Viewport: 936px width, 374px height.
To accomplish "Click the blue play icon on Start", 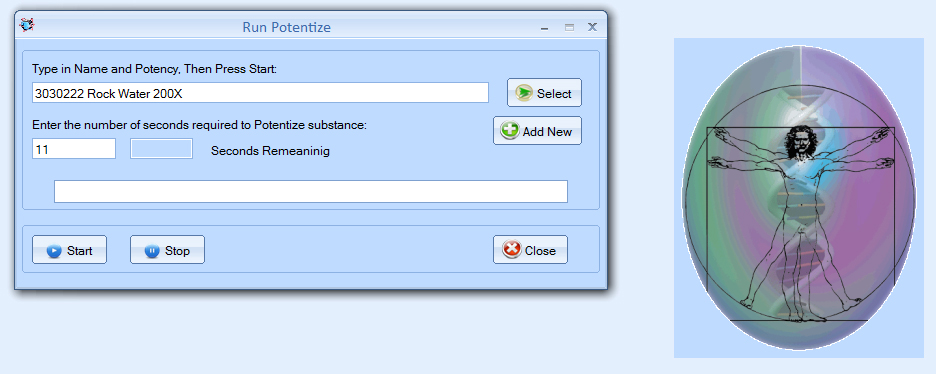I will point(54,251).
